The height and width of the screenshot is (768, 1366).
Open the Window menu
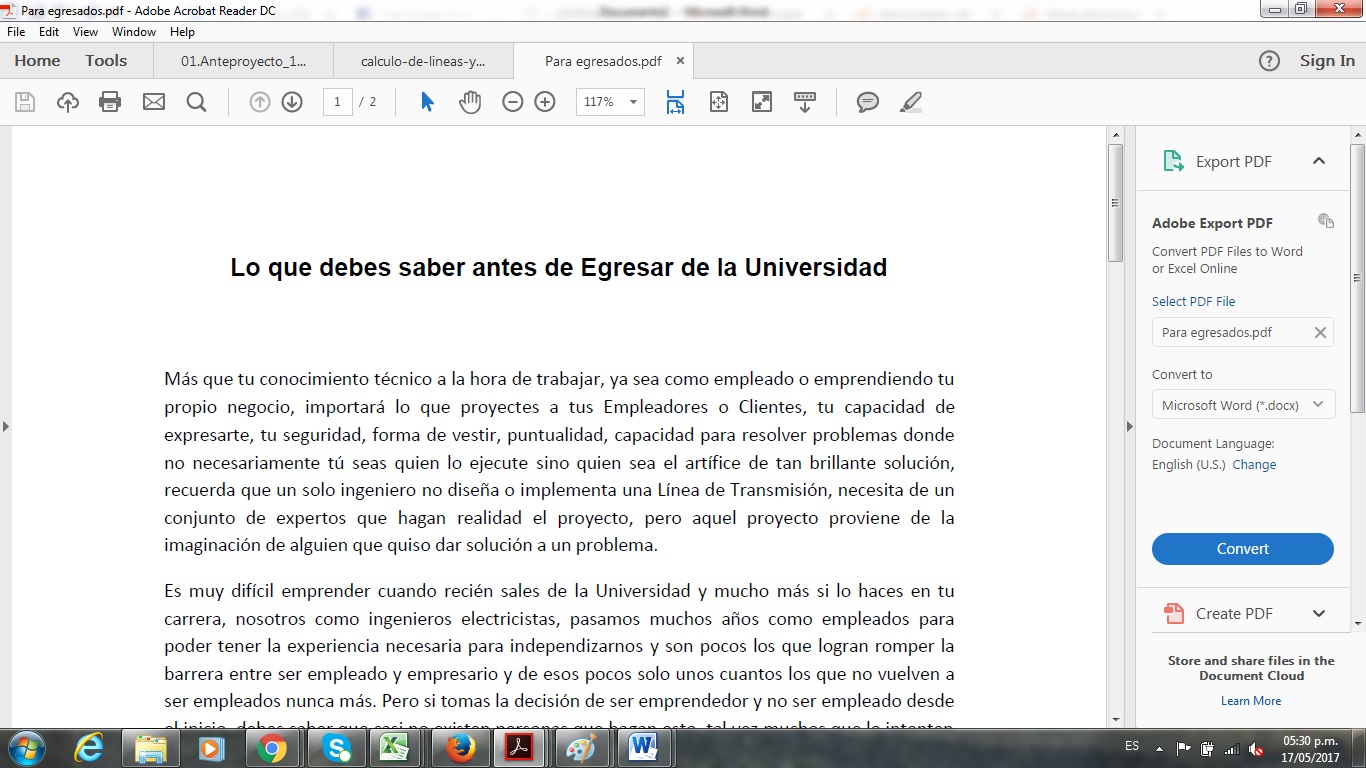[x=134, y=32]
